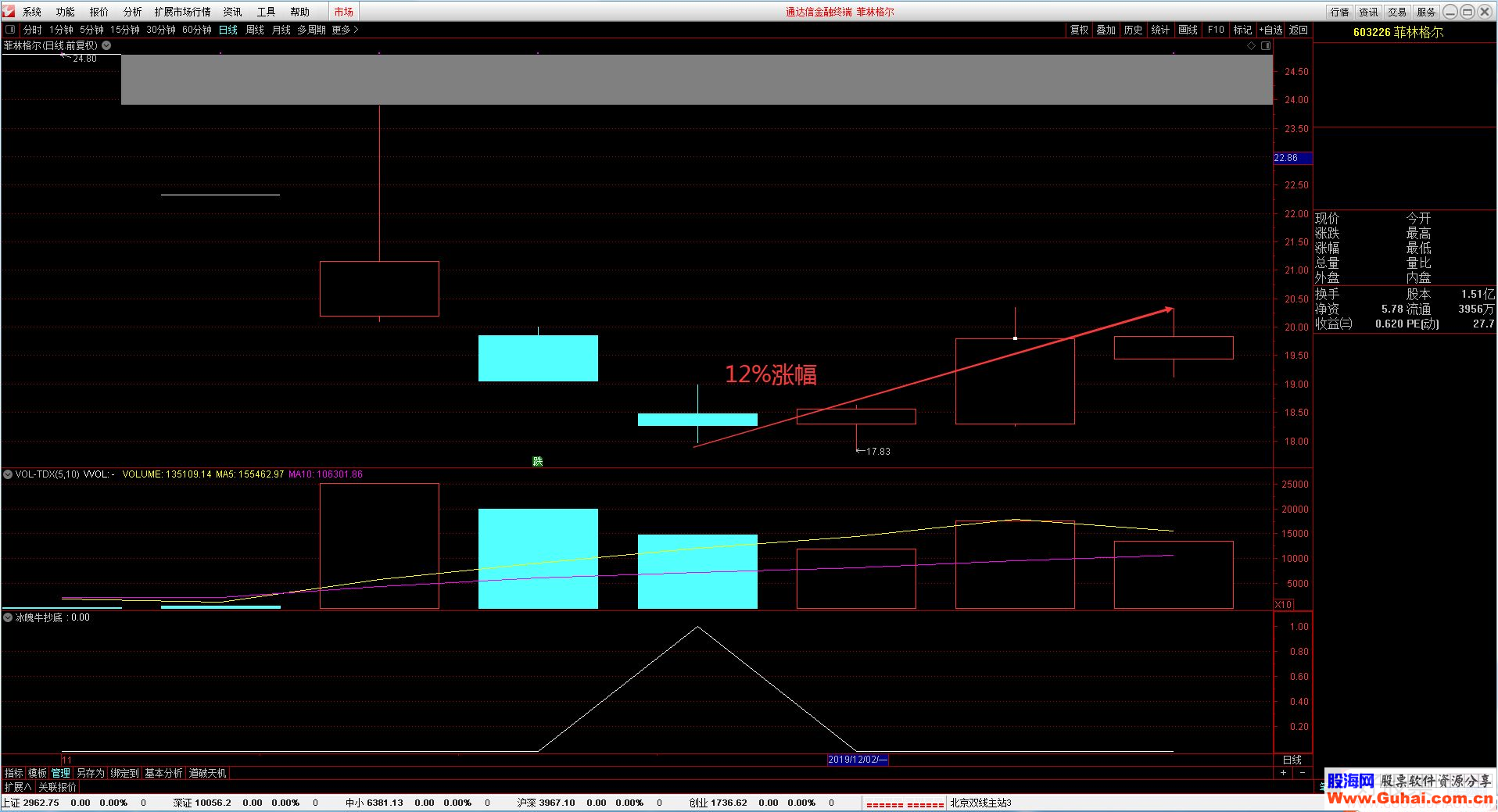Click 返回 back button
This screenshot has height=812, width=1498.
coord(1298,30)
